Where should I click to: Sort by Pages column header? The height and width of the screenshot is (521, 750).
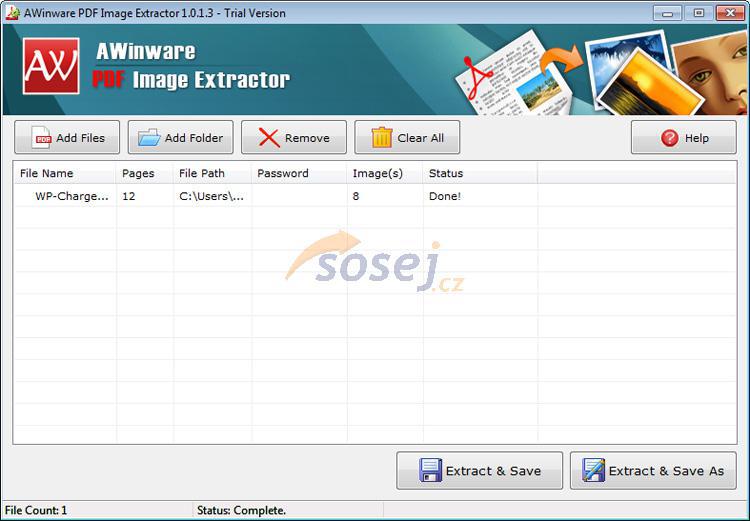[144, 173]
